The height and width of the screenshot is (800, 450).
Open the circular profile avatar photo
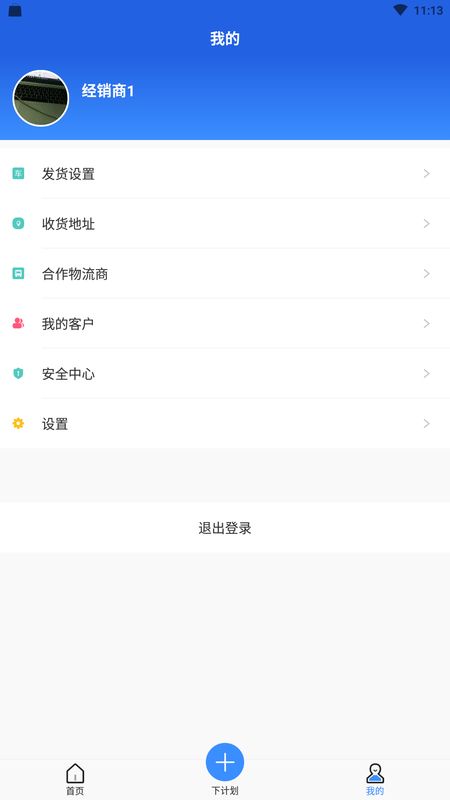pyautogui.click(x=41, y=98)
